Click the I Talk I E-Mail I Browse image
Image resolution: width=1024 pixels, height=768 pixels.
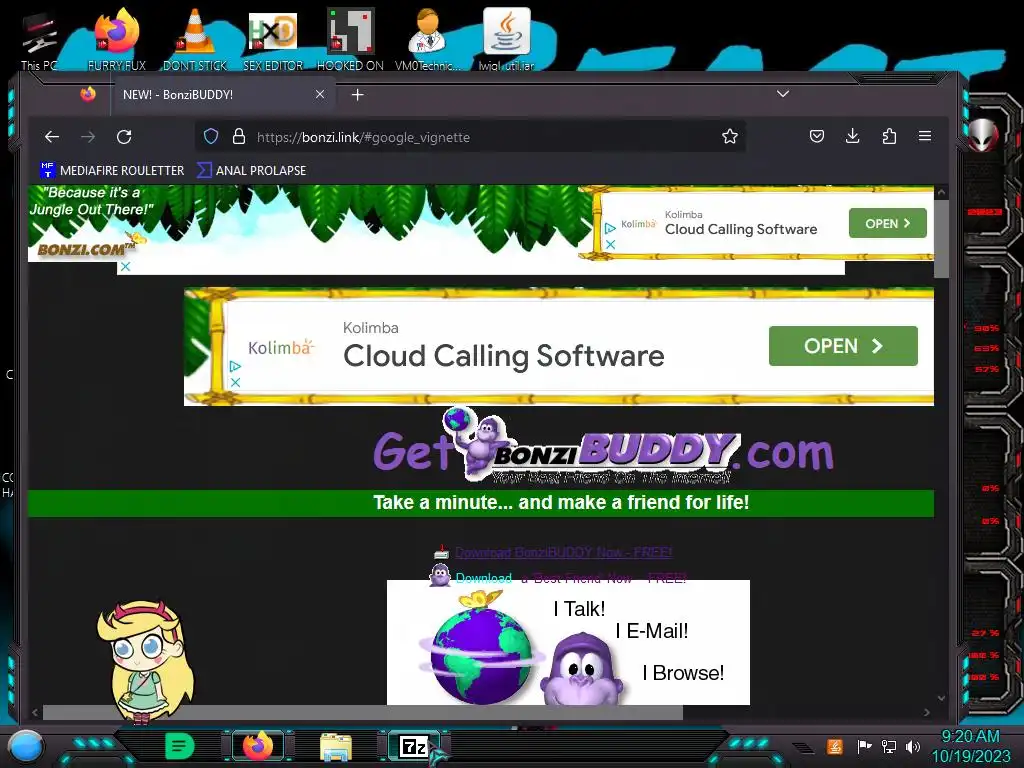pos(568,643)
